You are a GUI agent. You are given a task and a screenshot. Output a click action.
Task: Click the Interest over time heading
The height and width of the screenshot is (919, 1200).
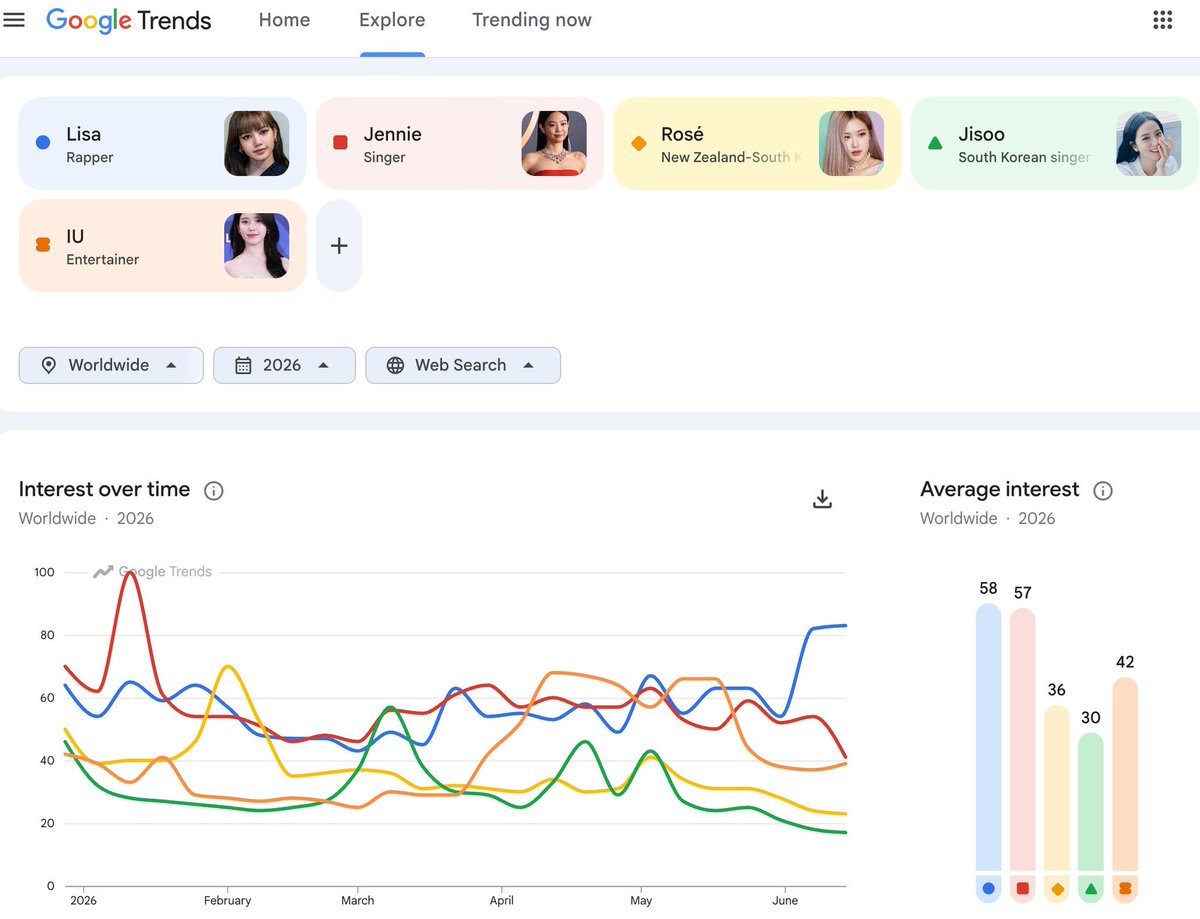pos(104,489)
